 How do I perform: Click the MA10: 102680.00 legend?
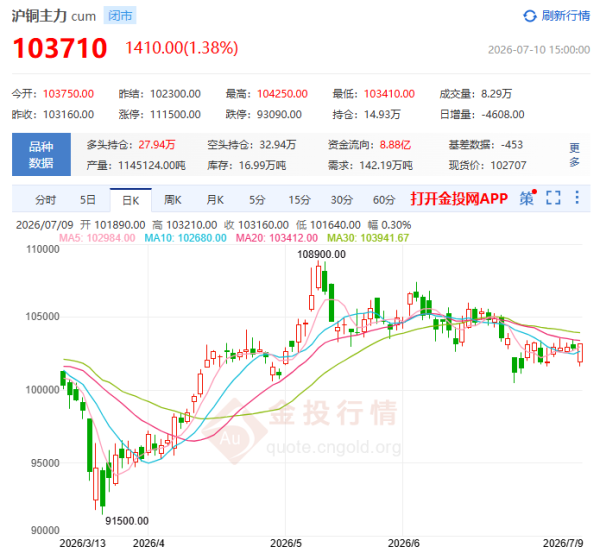coord(186,238)
